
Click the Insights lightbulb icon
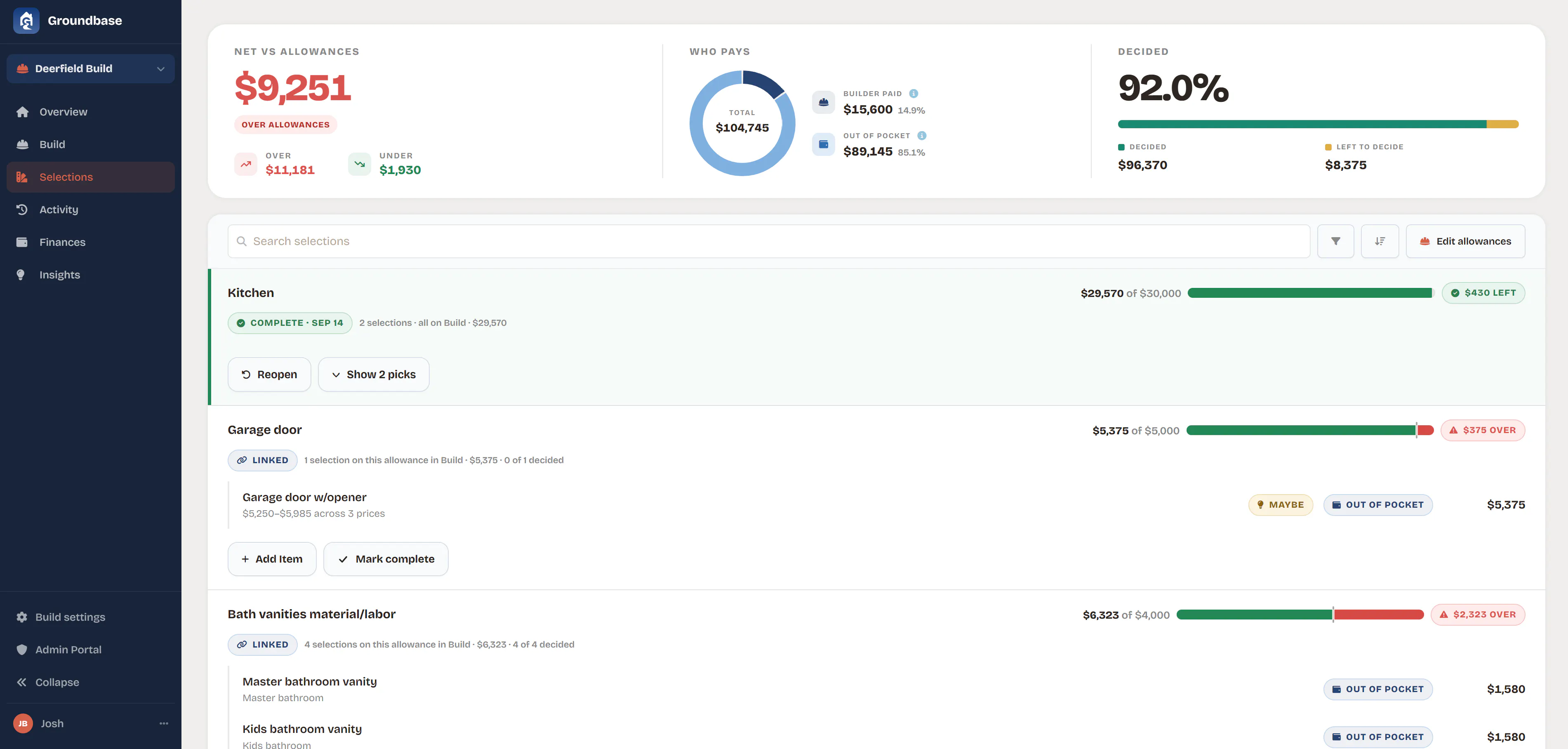tap(21, 275)
